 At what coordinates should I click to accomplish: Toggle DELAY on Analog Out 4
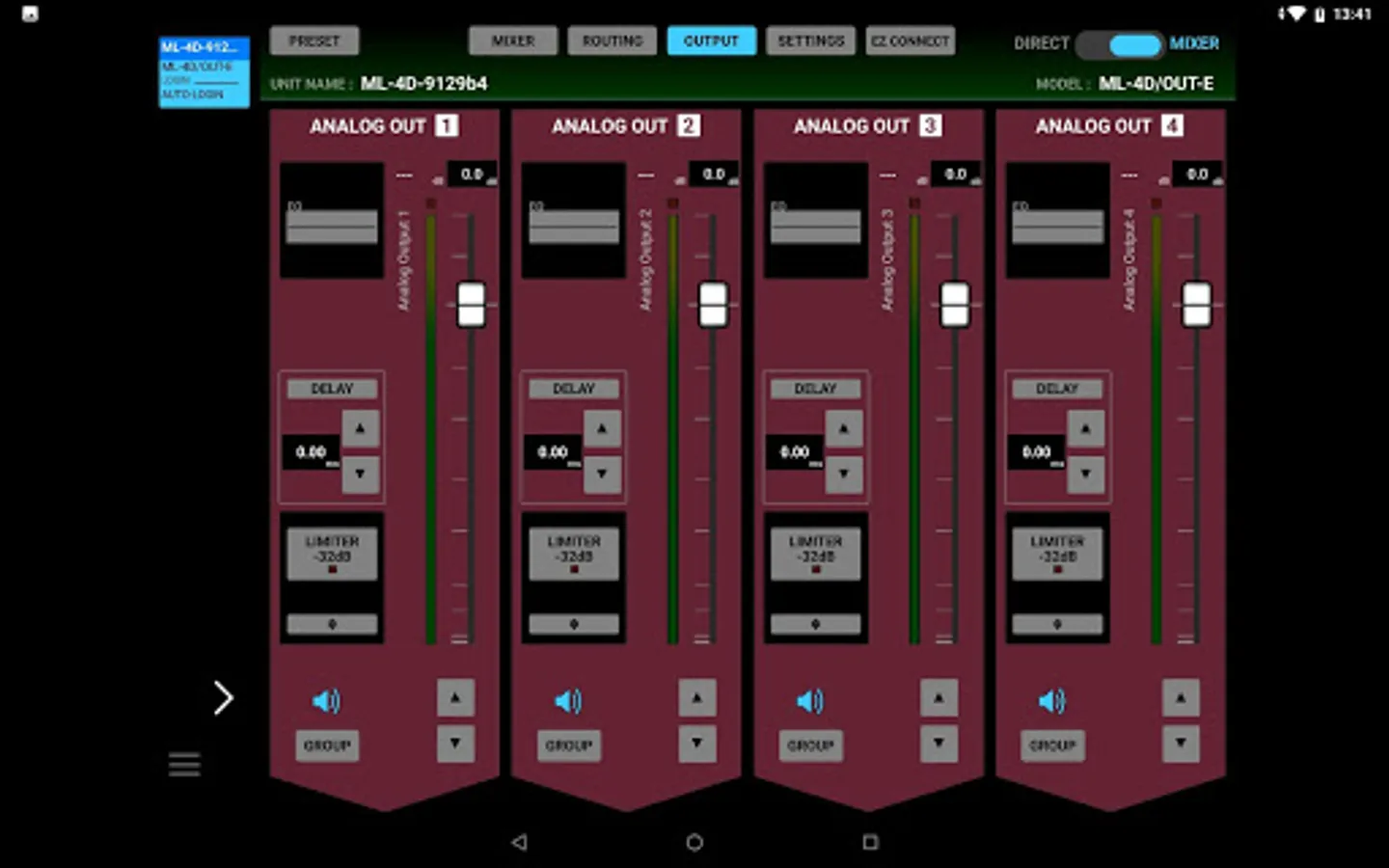coord(1058,389)
